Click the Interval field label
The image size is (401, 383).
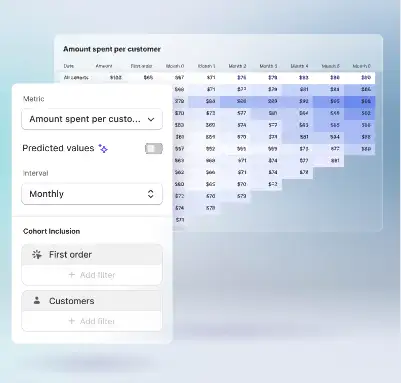pos(35,173)
